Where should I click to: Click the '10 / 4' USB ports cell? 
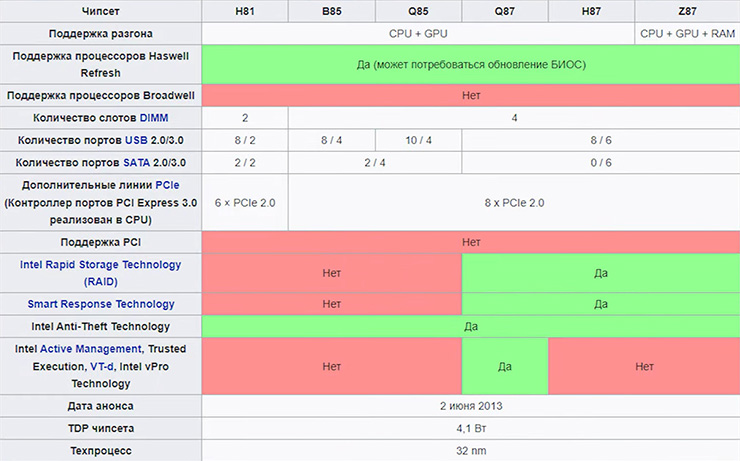tap(418, 140)
